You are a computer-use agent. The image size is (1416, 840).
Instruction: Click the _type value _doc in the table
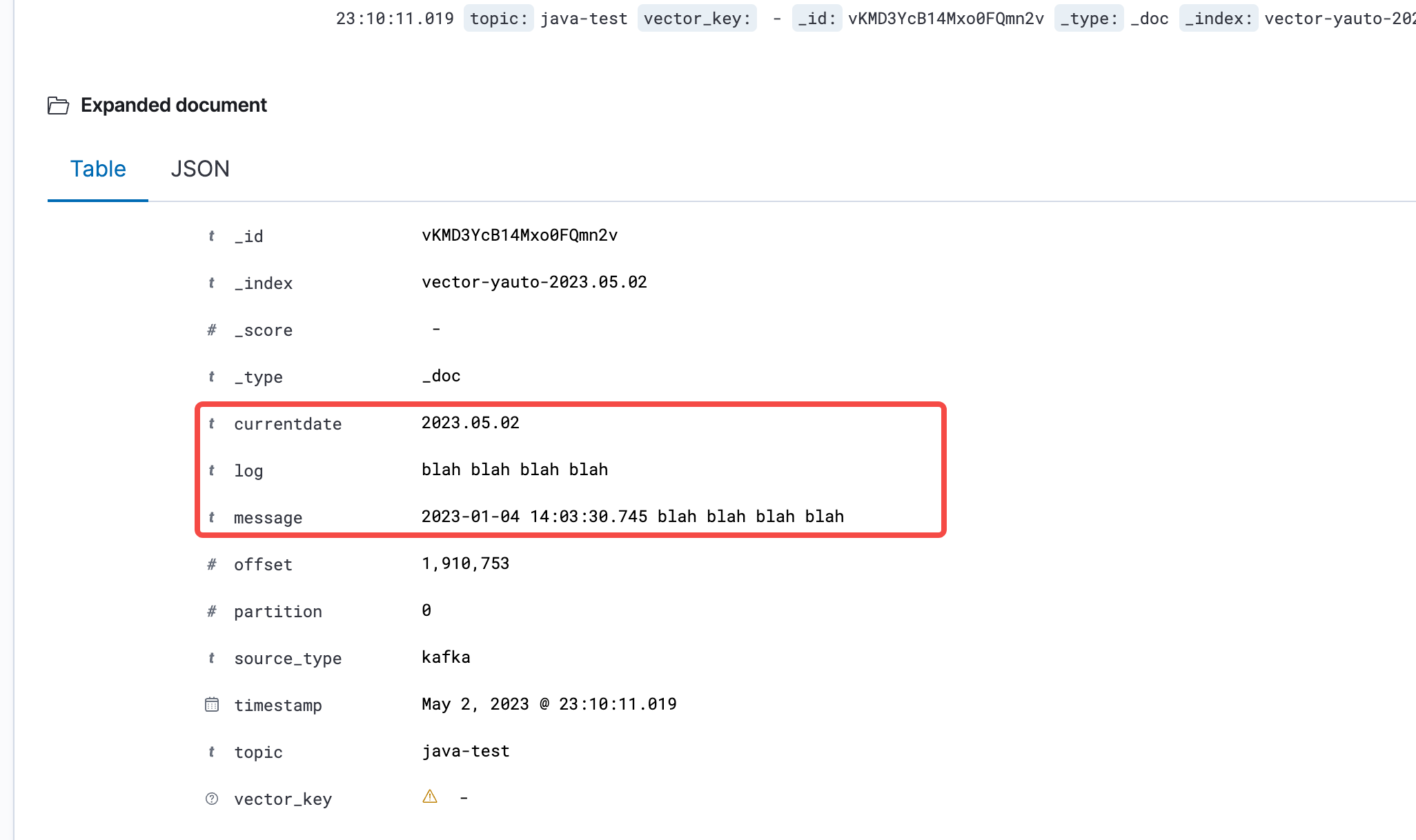[441, 376]
